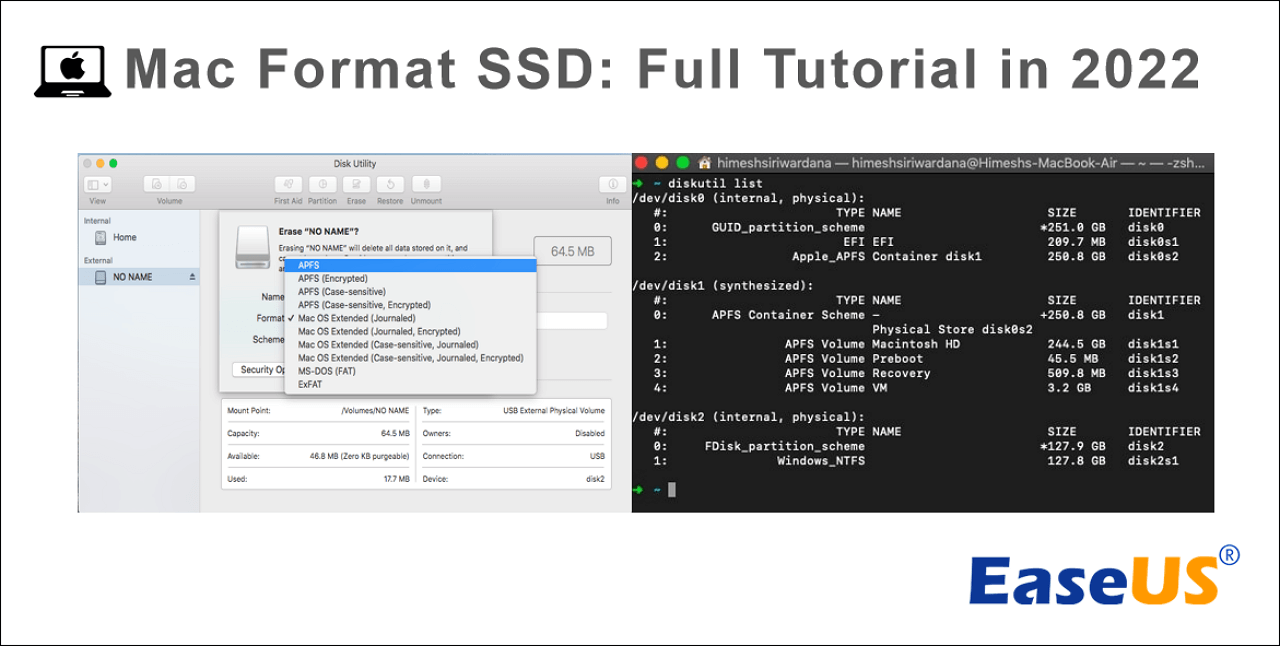Select Mac OS Extended (Journaled, Encrypted) option
1280x646 pixels.
coord(410,331)
